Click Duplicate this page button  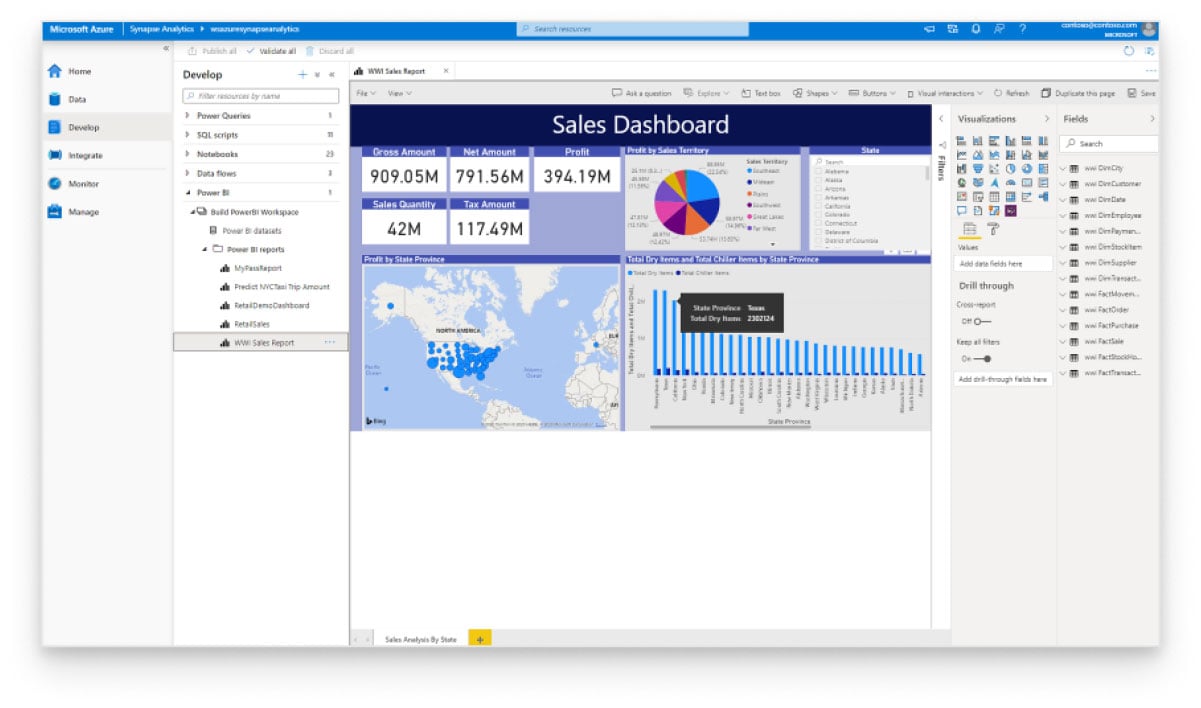click(1077, 93)
